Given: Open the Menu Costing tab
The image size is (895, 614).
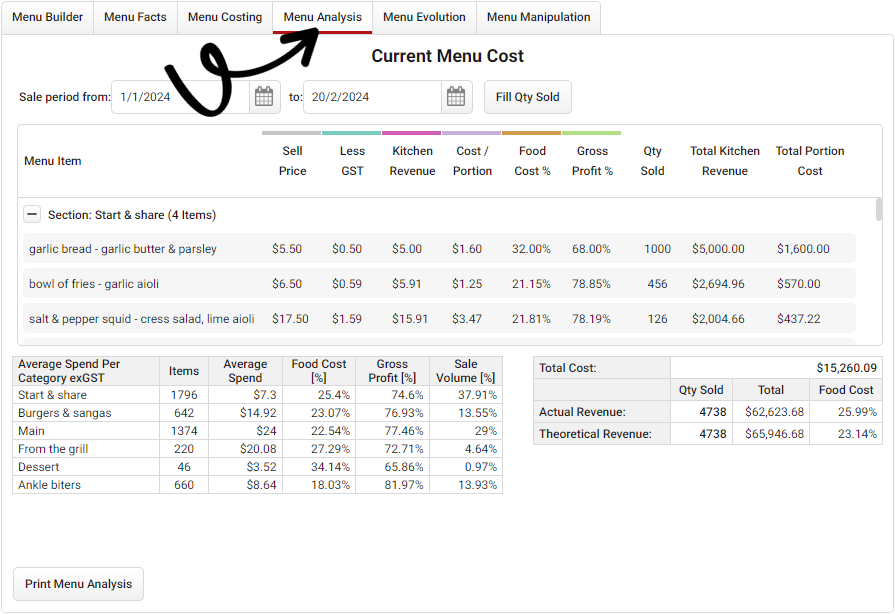Looking at the screenshot, I should pos(224,17).
